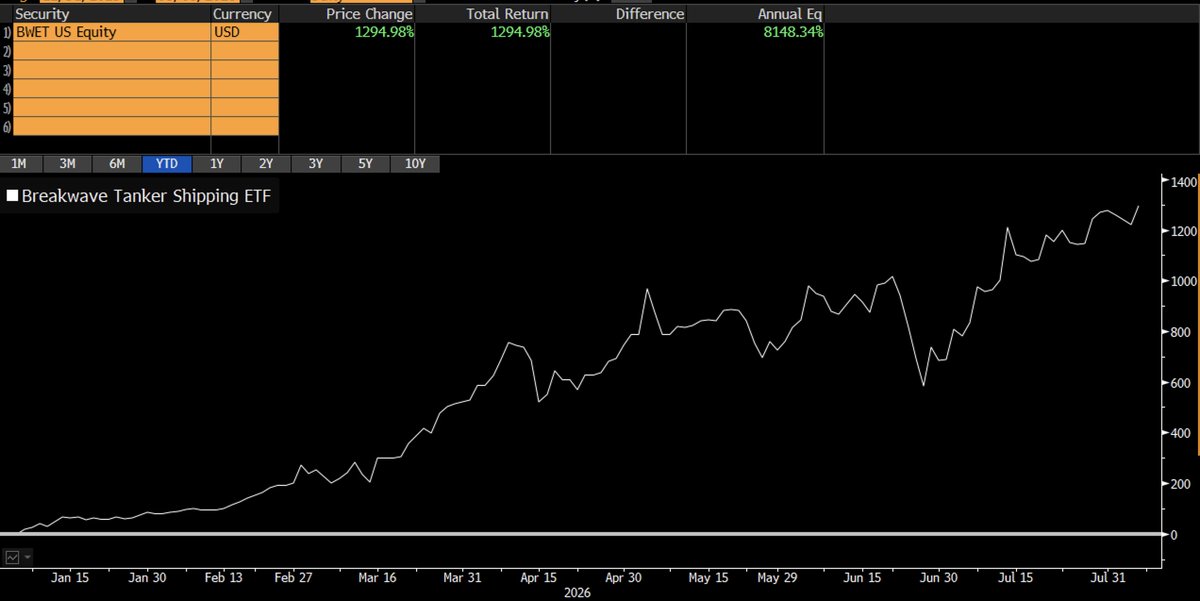Click empty security row 6 field
1200x601 pixels.
pos(111,127)
